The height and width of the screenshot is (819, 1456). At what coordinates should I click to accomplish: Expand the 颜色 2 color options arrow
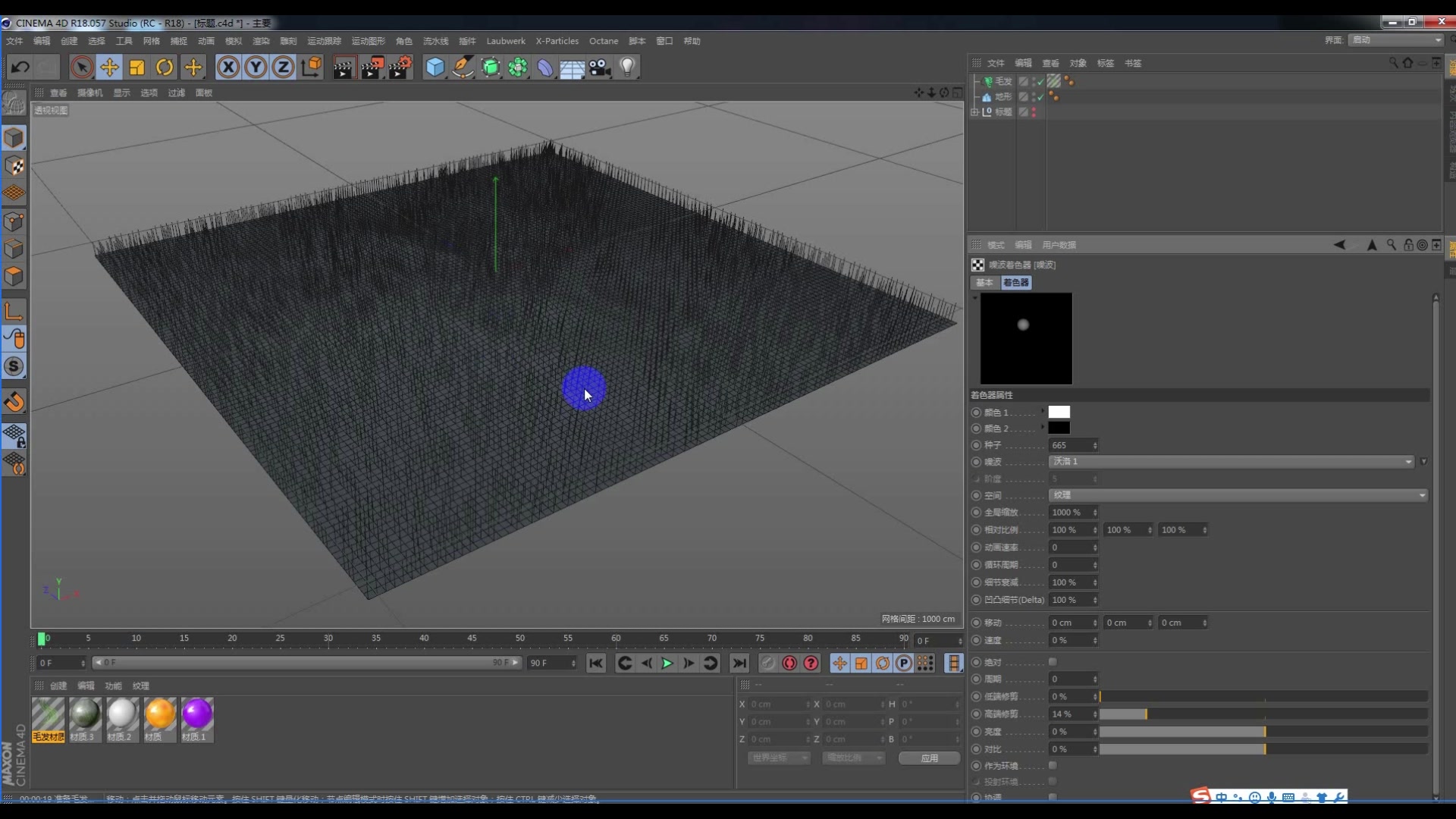[x=1043, y=427]
